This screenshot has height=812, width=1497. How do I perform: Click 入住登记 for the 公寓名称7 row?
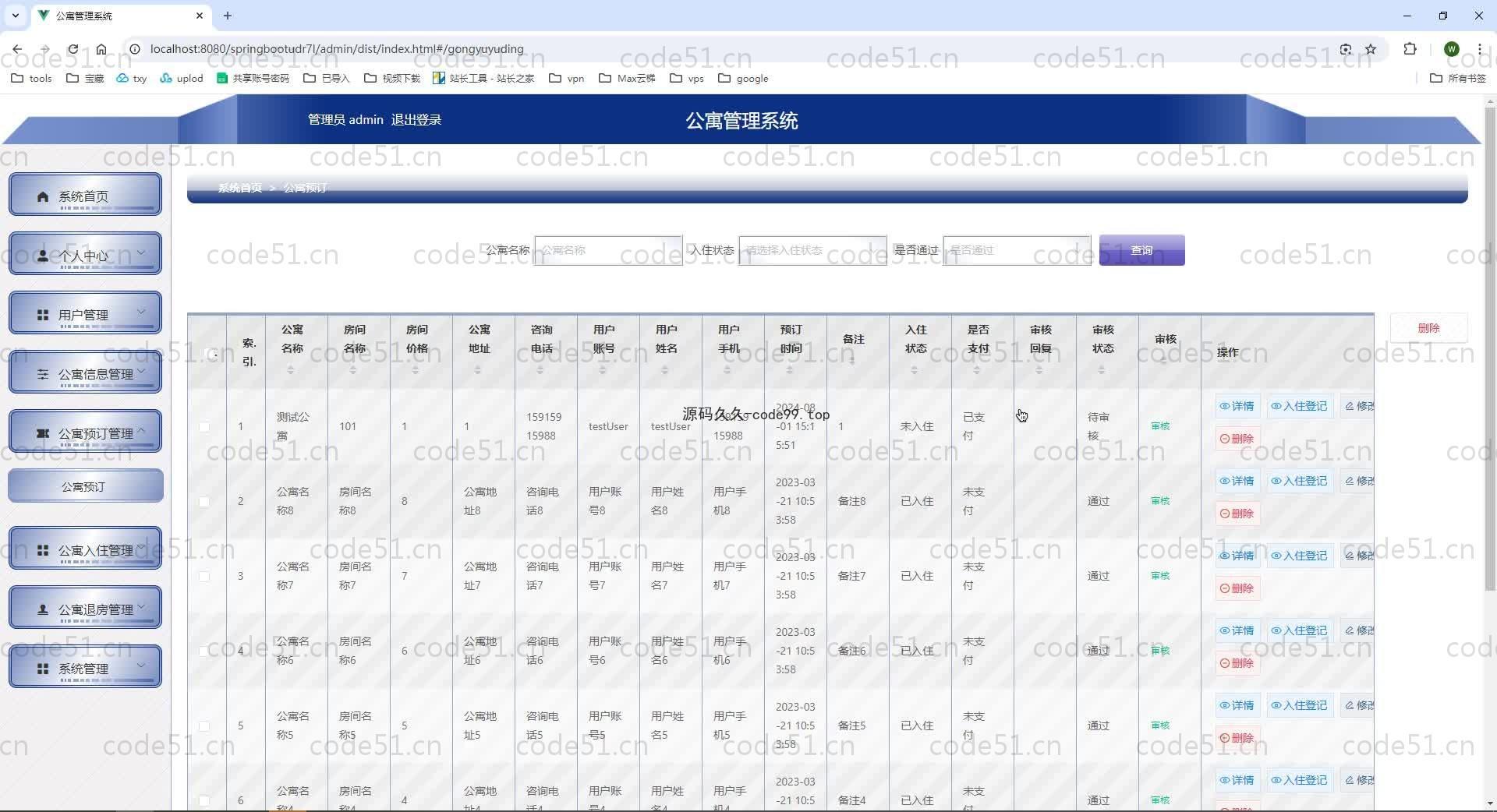click(x=1300, y=556)
